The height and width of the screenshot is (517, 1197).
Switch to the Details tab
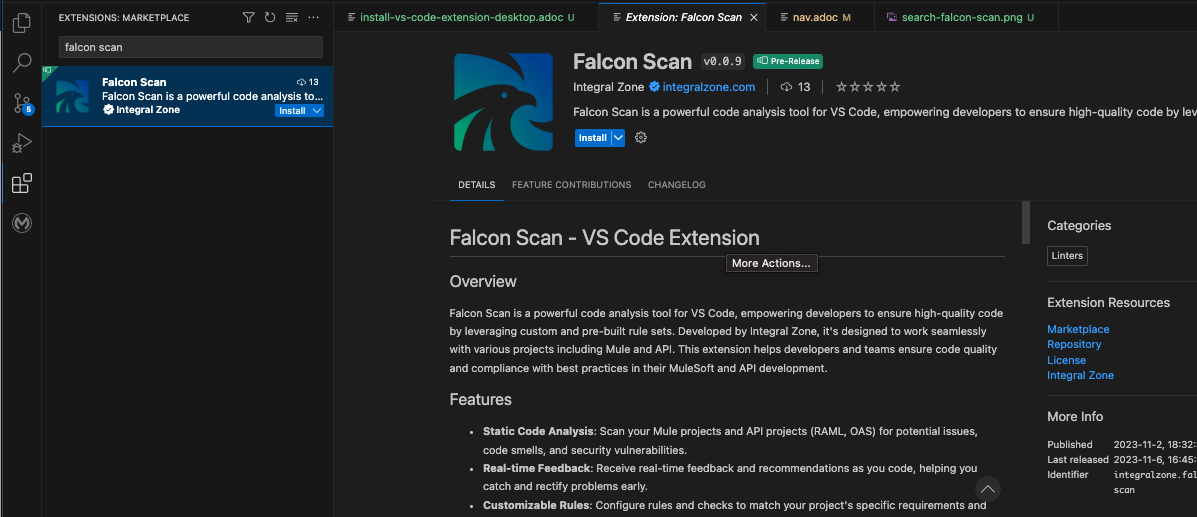pos(476,185)
